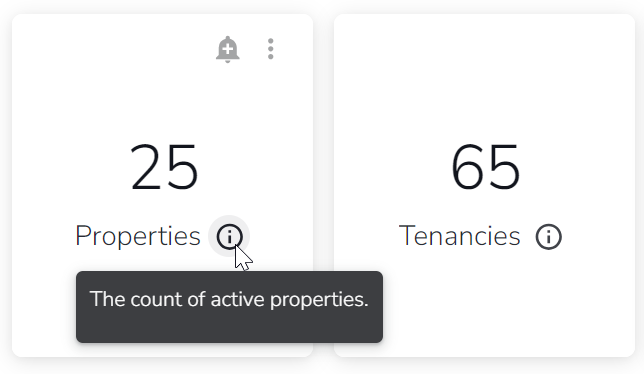
Task: Tap the bell with plus sign
Action: tap(228, 49)
